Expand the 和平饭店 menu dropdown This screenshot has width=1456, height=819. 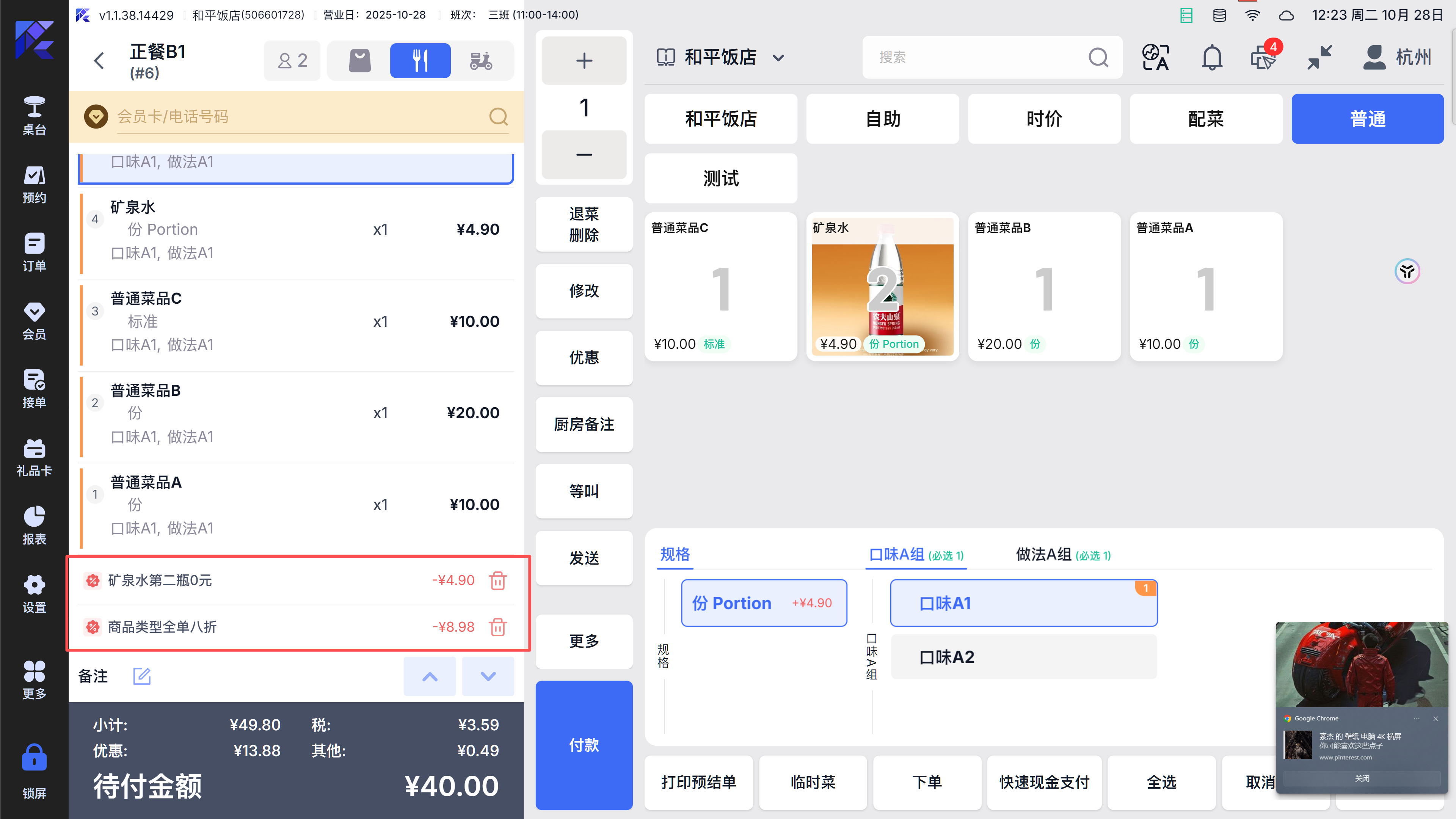tap(778, 58)
